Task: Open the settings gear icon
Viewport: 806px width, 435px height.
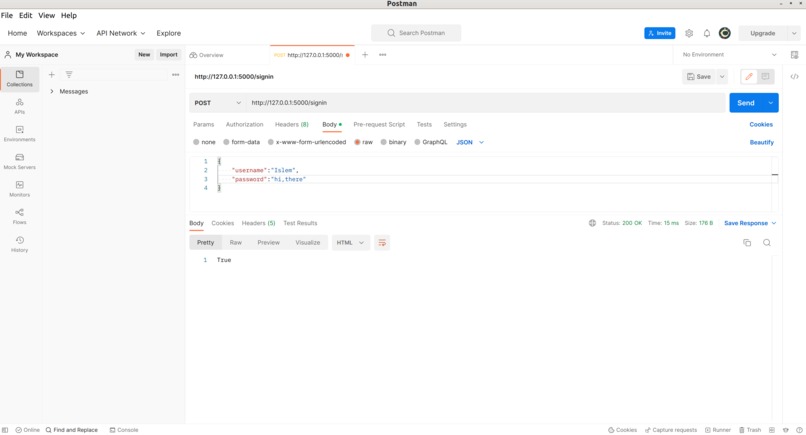Action: point(689,33)
